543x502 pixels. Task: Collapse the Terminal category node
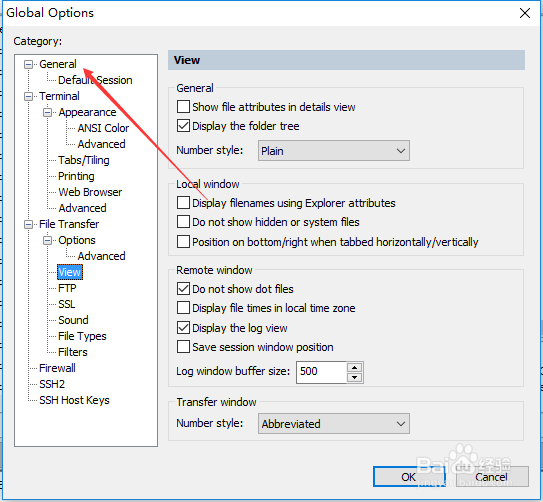click(28, 96)
